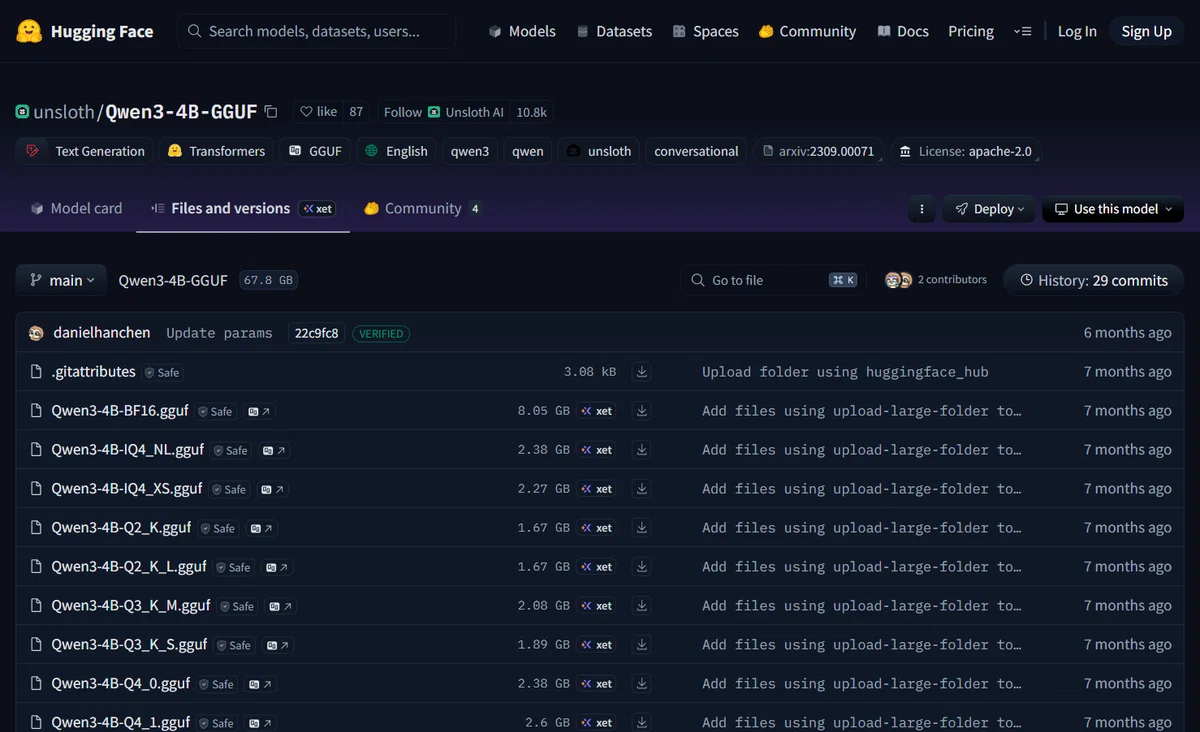Open the 2 contributors avatars
Screen dimensions: 1200x732
899,280
